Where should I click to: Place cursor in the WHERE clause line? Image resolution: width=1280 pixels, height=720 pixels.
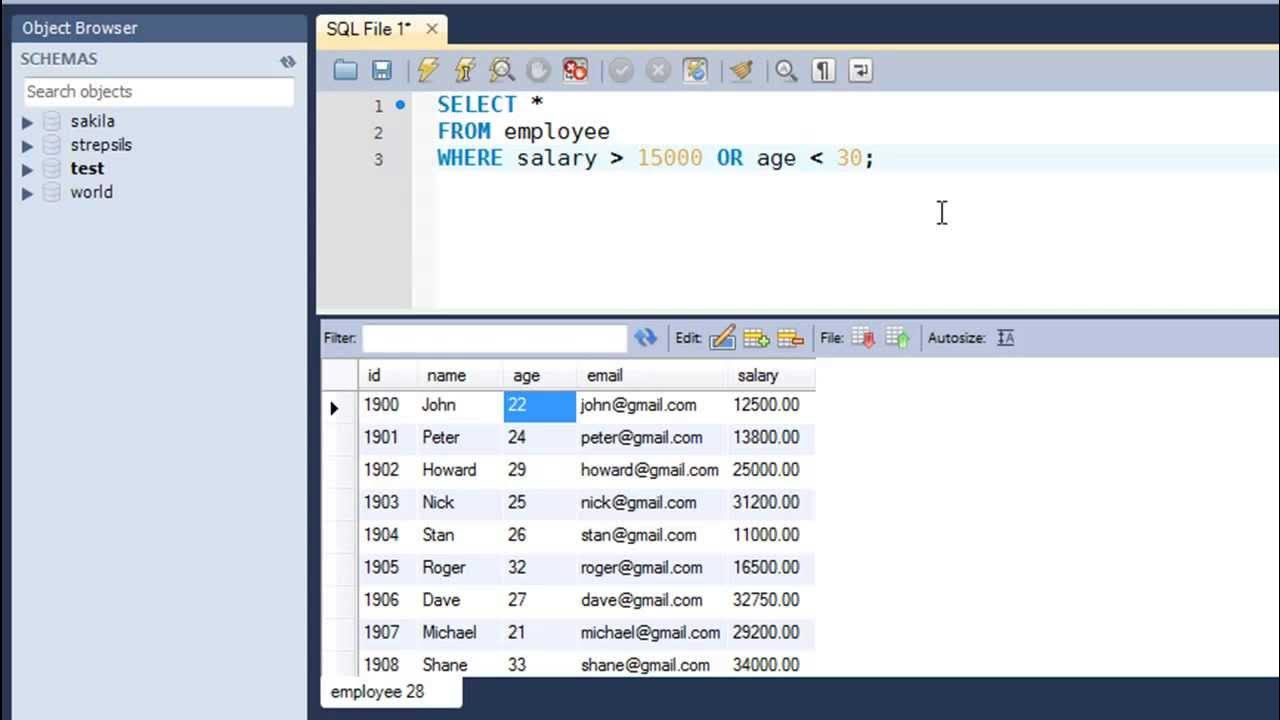[655, 158]
